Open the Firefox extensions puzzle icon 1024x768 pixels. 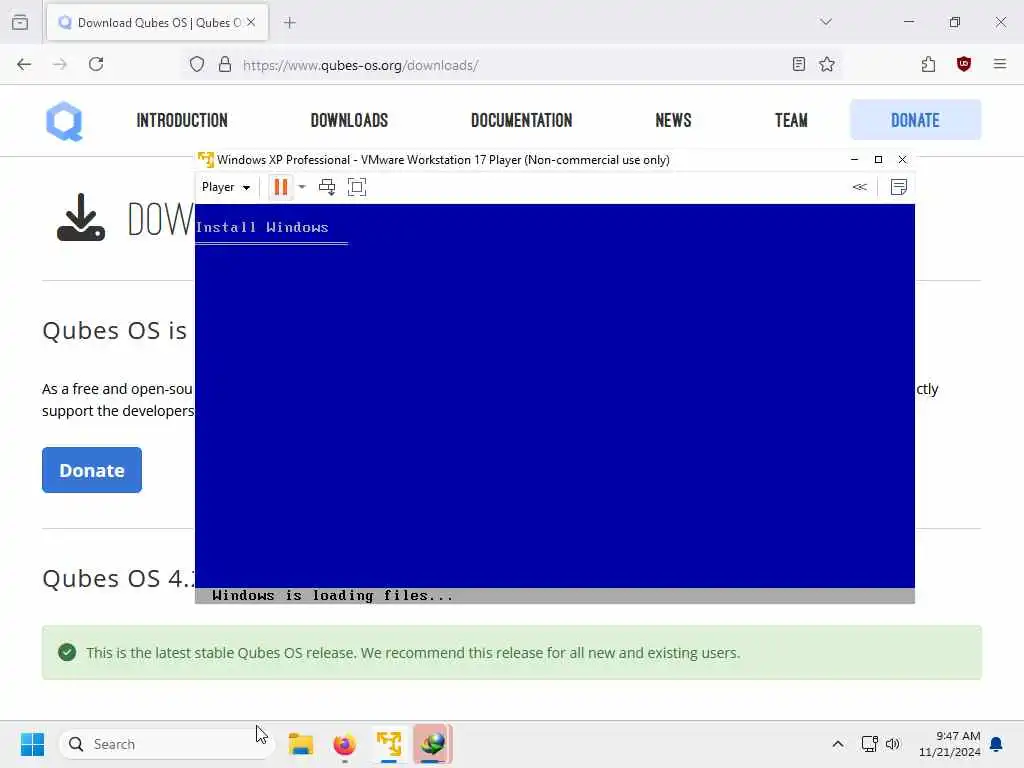tap(928, 64)
